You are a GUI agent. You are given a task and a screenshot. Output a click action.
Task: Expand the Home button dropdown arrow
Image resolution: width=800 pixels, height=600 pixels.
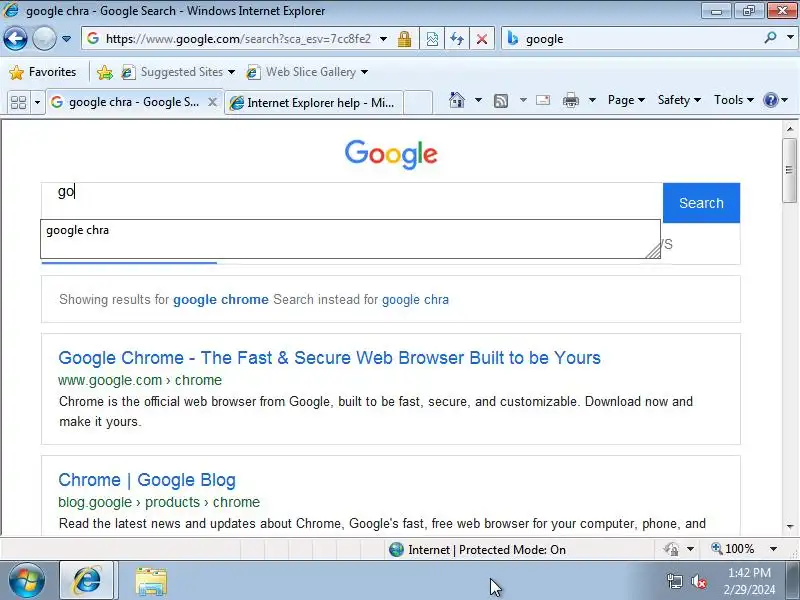point(478,100)
